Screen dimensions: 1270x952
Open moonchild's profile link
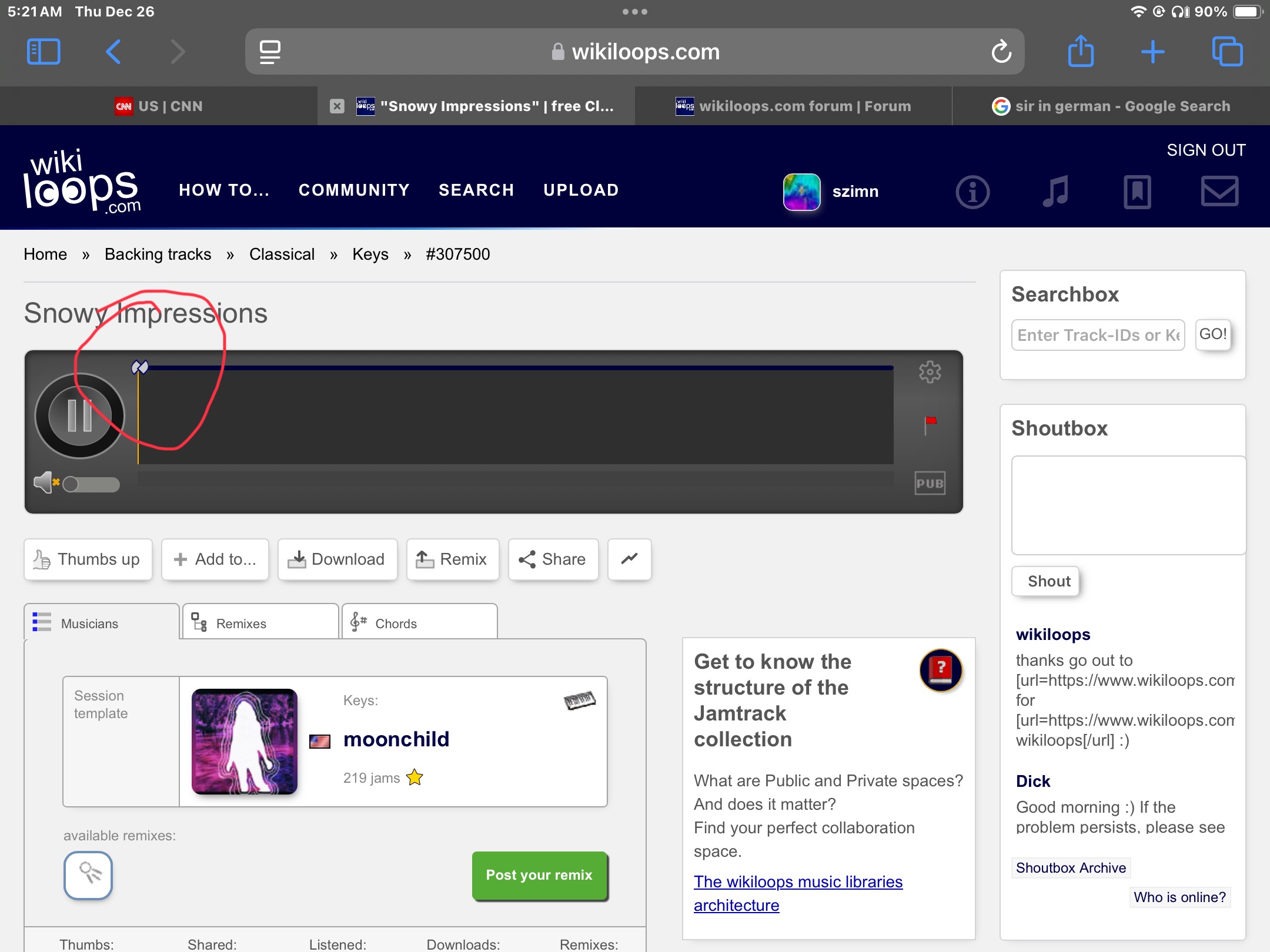pos(396,739)
